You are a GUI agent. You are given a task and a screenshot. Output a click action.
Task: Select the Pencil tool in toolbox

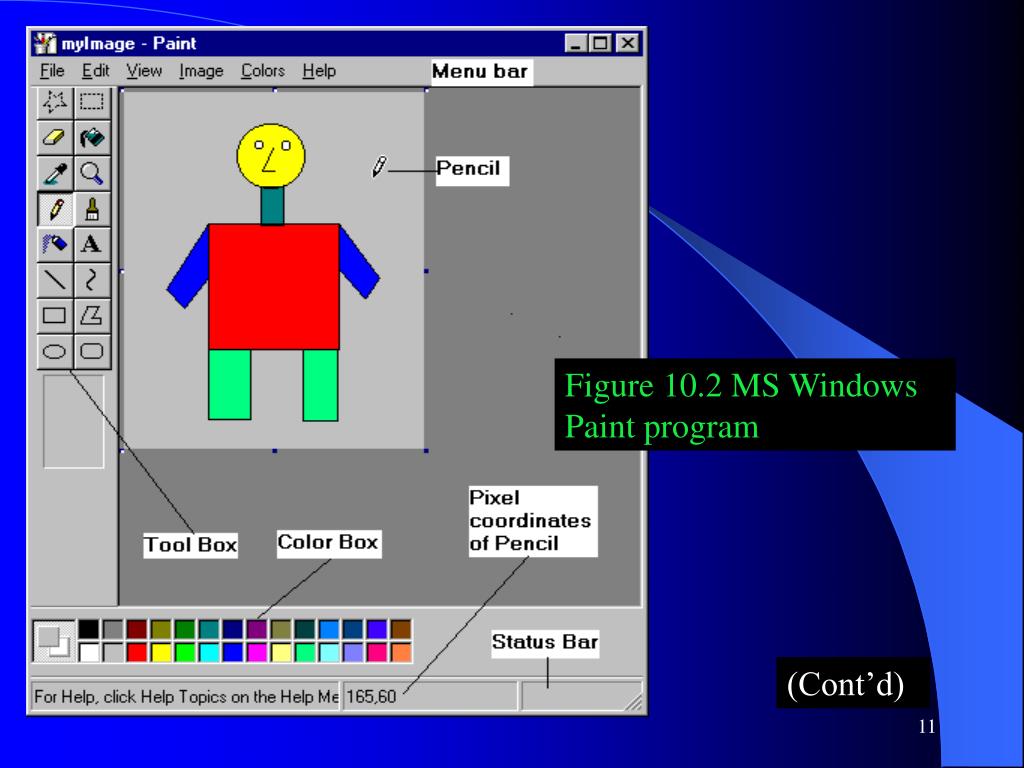55,209
